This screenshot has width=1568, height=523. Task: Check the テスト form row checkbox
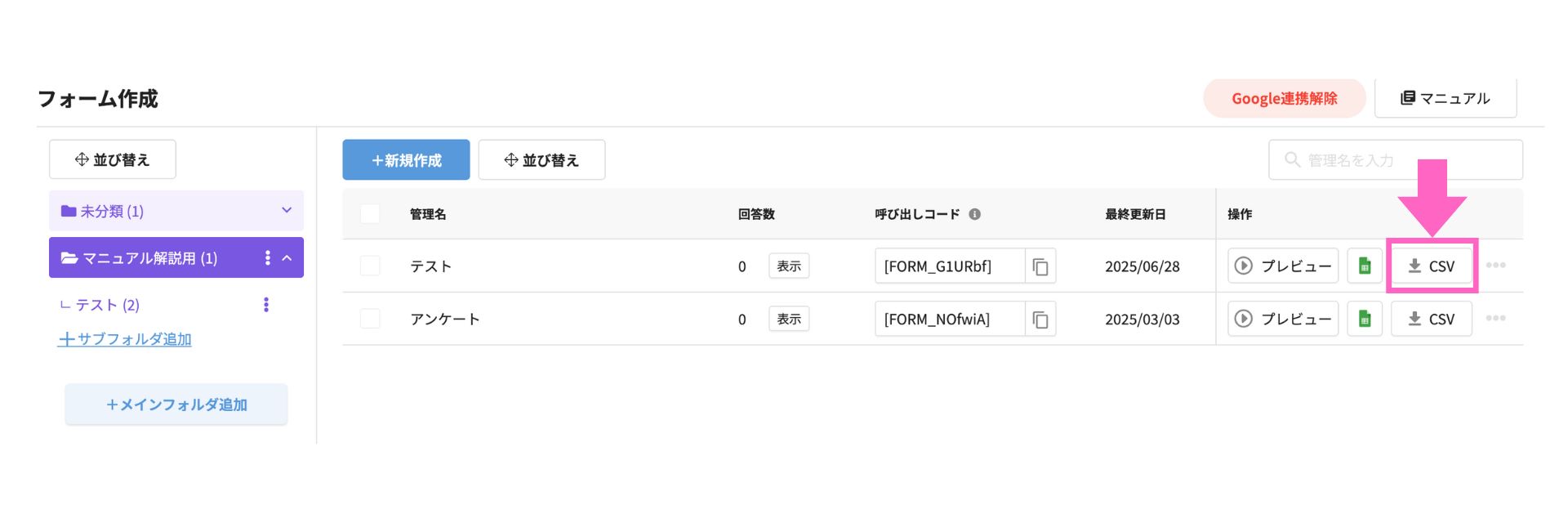click(370, 266)
